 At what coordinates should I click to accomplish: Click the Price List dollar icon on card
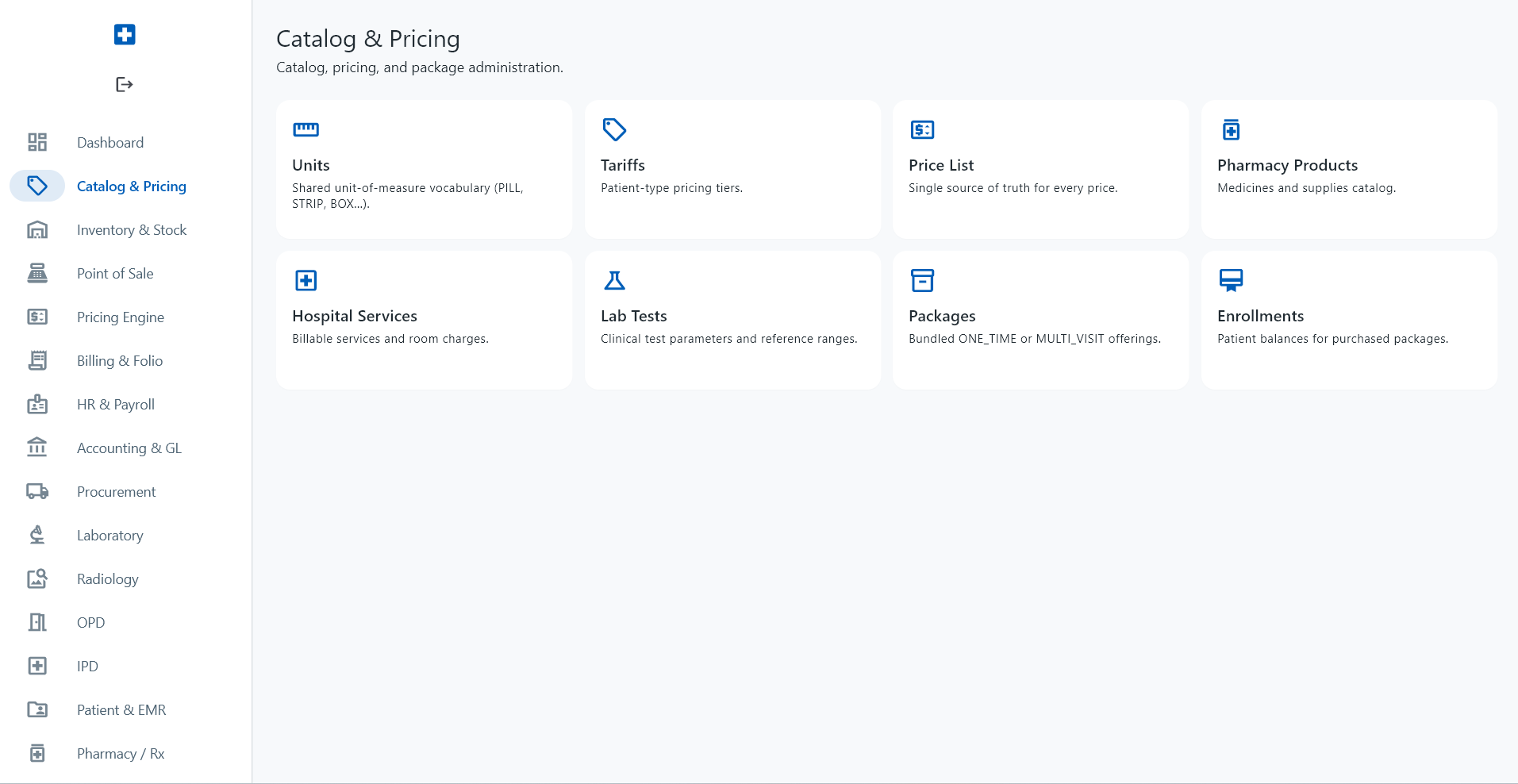pos(922,129)
